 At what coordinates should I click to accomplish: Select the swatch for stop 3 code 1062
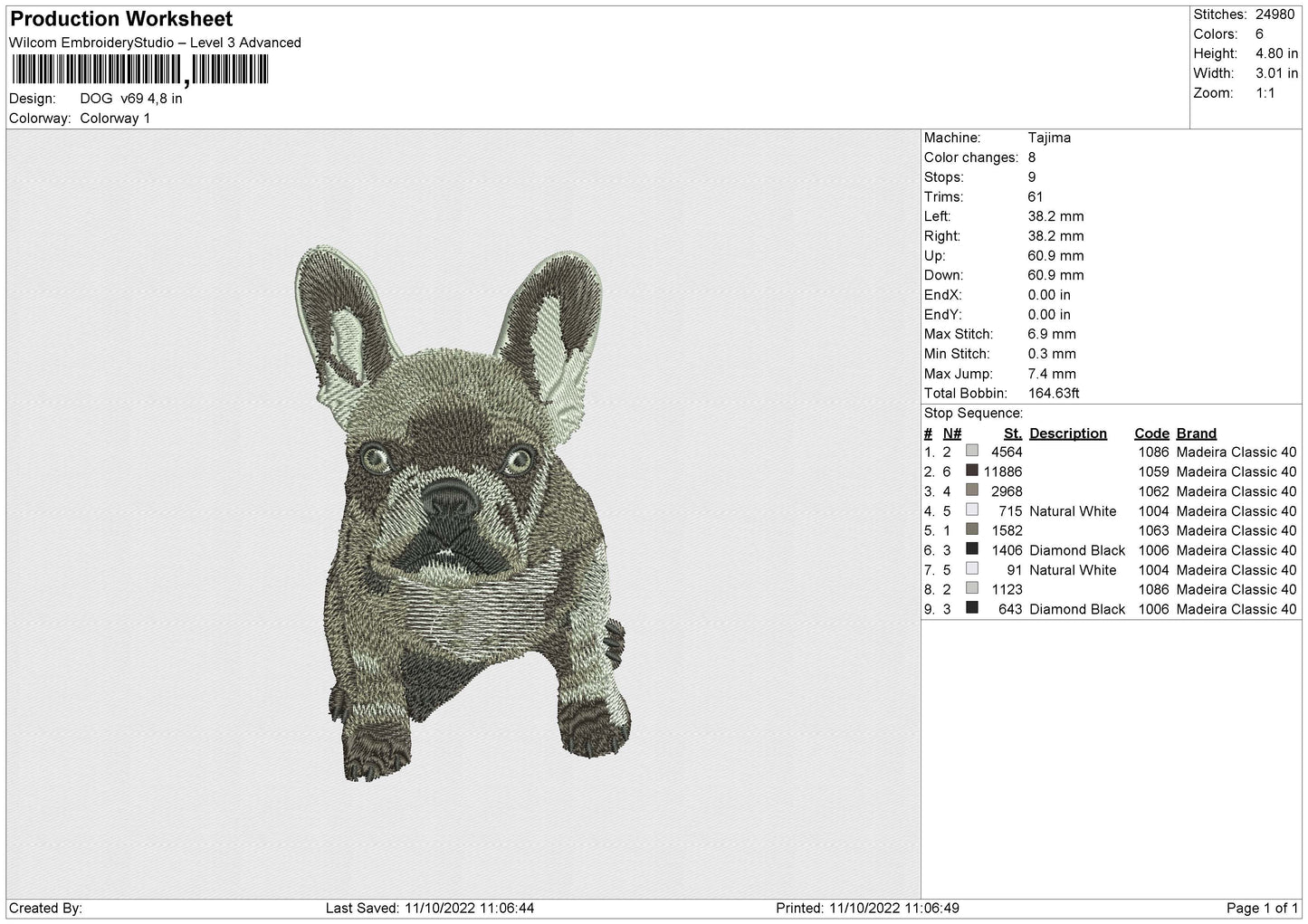[x=972, y=491]
